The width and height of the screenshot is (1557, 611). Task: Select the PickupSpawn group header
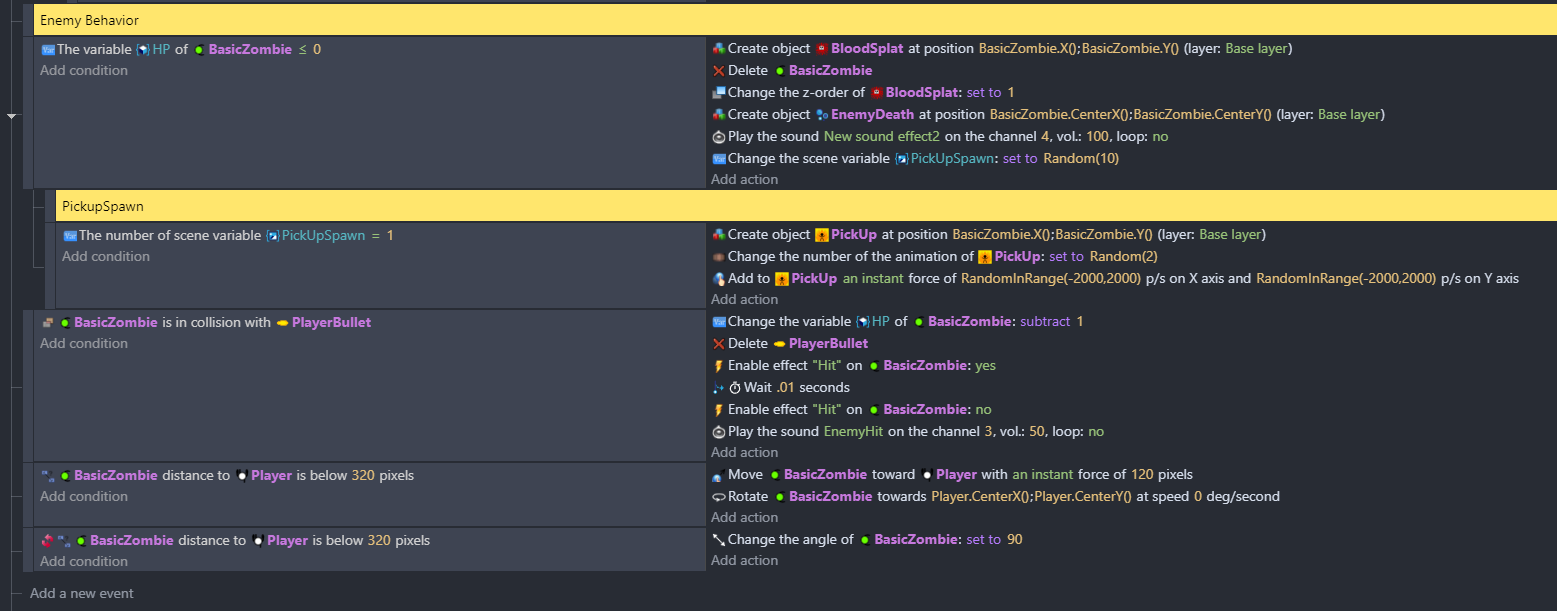click(806, 206)
